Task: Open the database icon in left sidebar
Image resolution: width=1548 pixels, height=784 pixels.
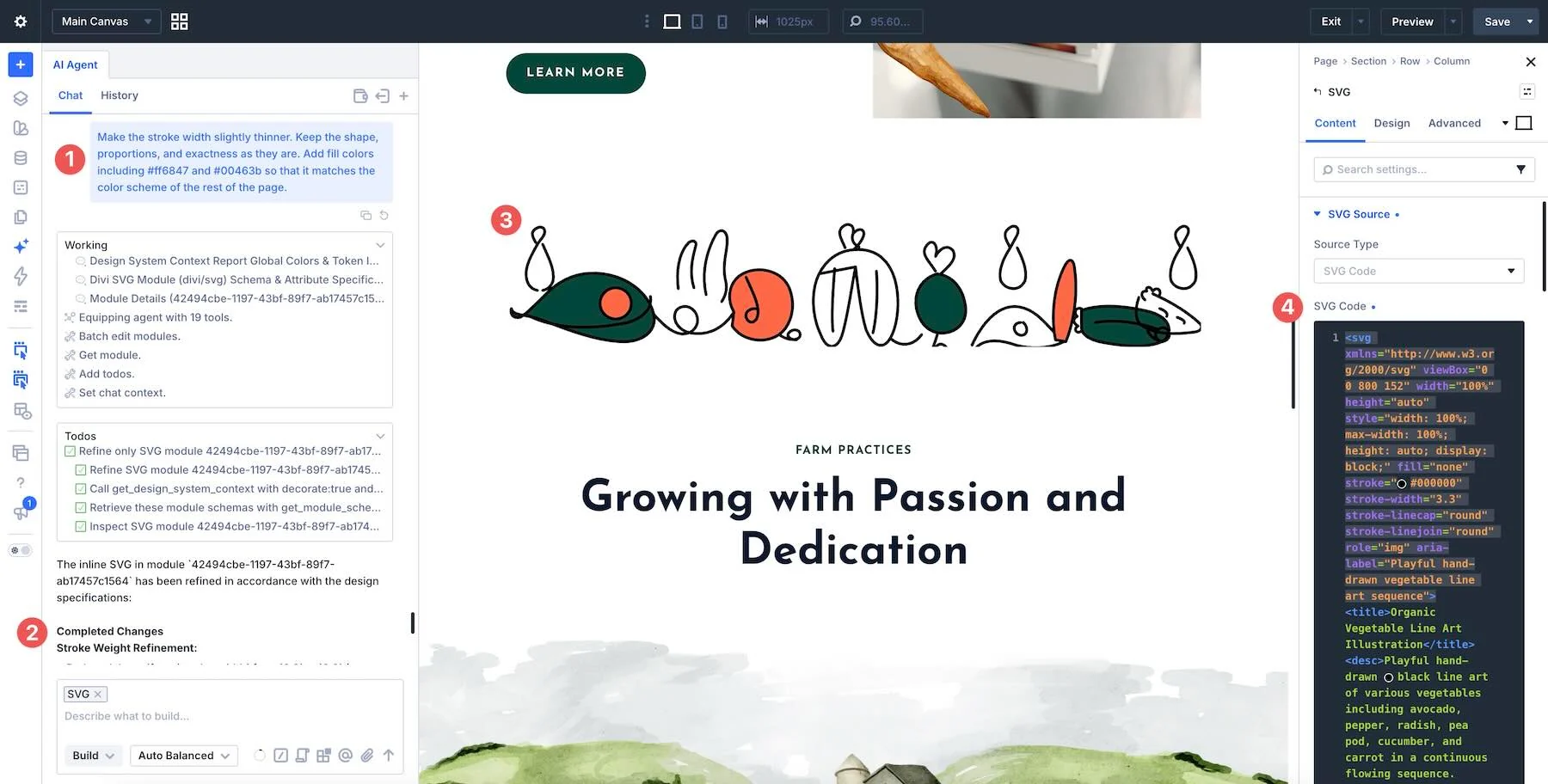Action: pos(21,158)
